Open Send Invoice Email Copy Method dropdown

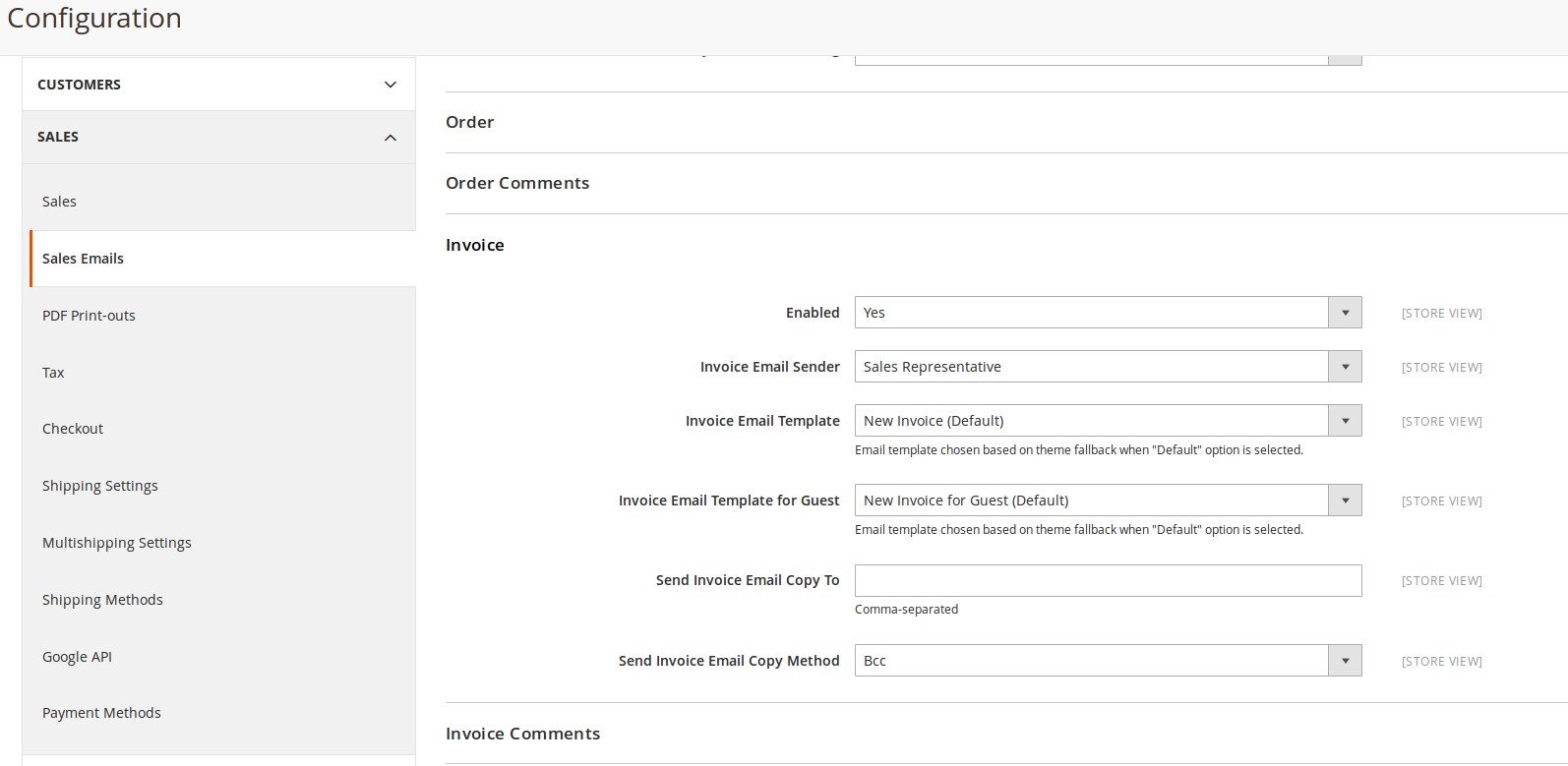click(x=1108, y=661)
